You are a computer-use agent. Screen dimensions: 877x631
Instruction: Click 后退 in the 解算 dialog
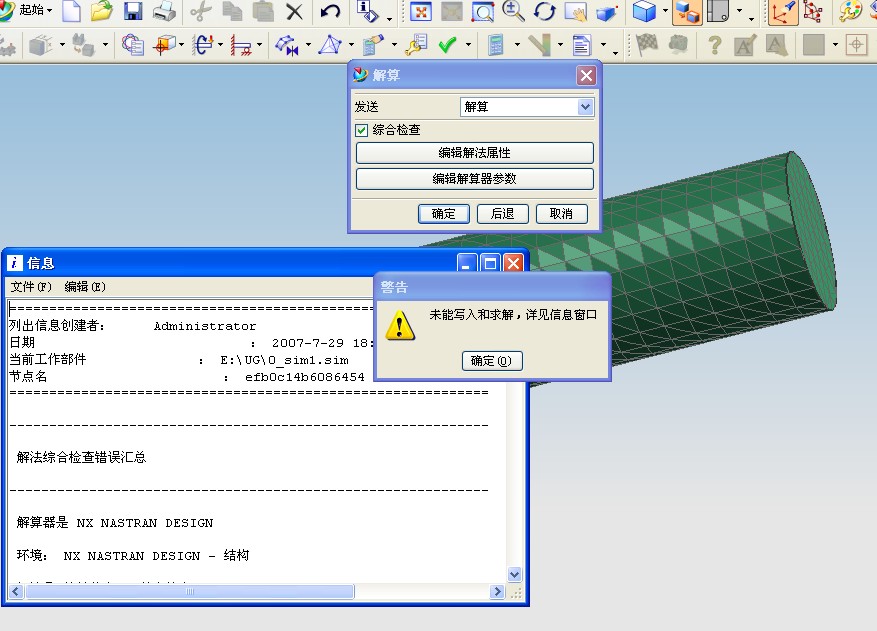(x=502, y=214)
